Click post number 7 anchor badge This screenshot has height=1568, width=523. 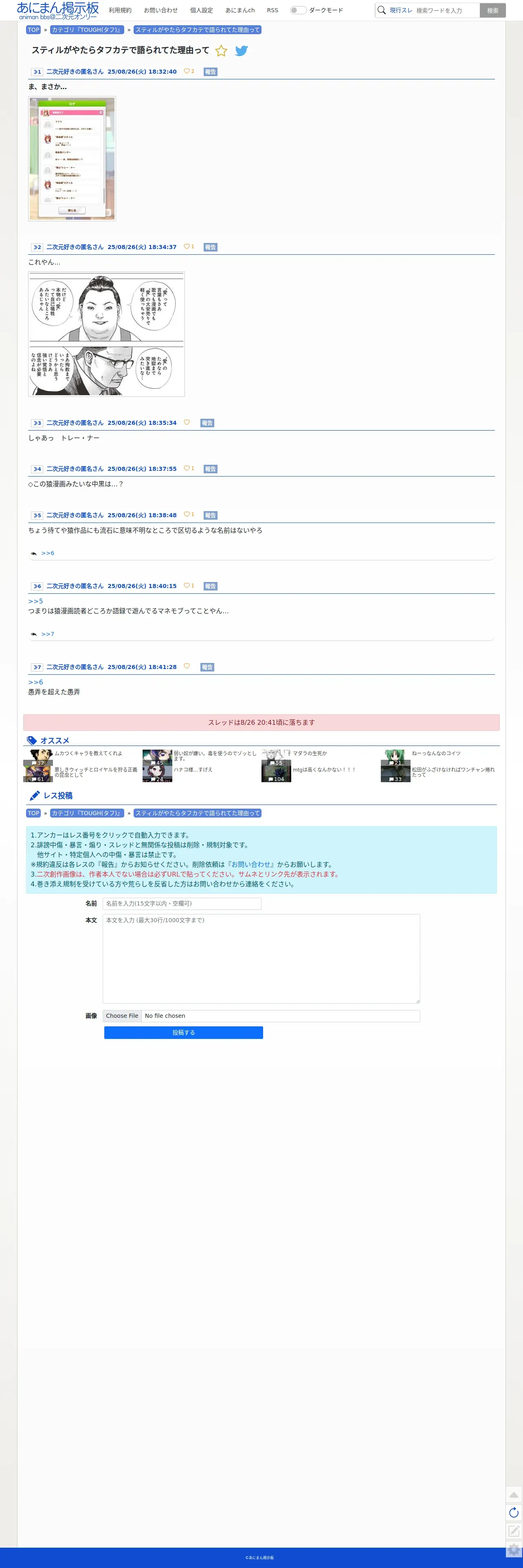click(x=37, y=667)
